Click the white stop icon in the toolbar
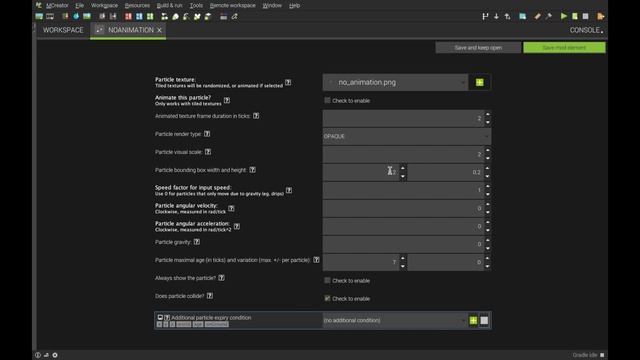Viewport: 640px width, 360px height. tap(586, 16)
